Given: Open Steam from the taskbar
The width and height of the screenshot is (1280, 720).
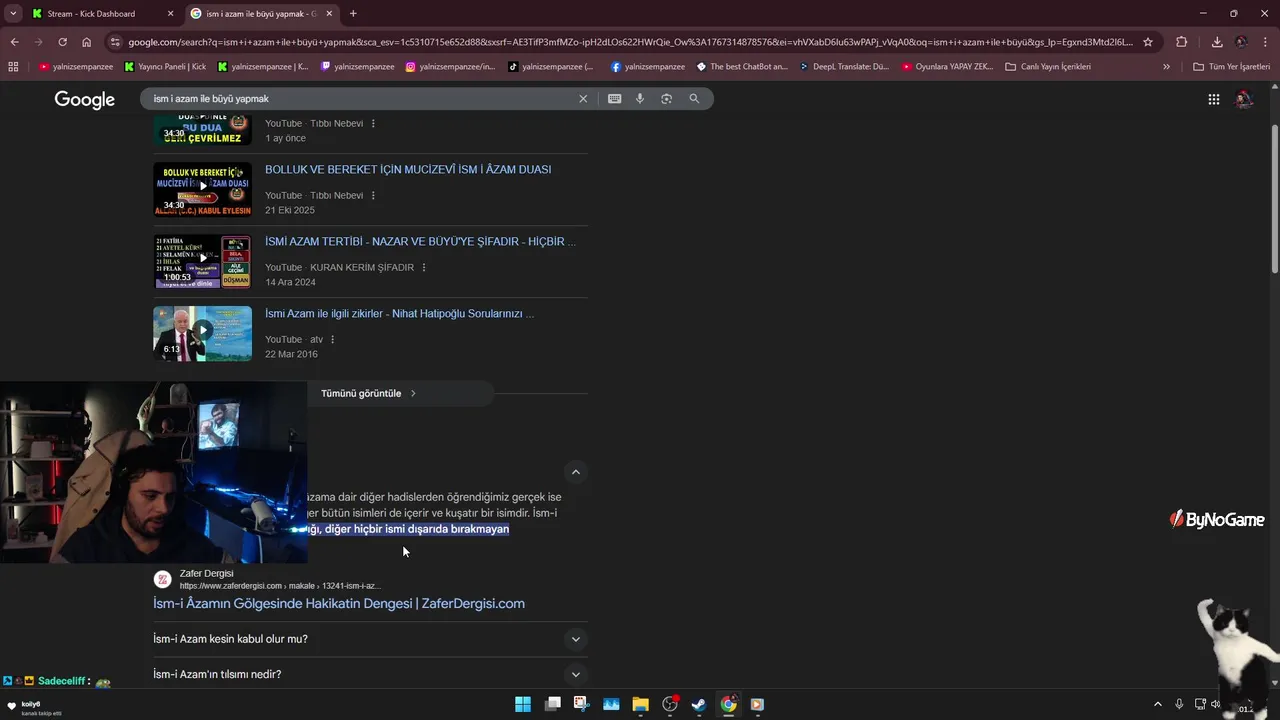Looking at the screenshot, I should click(x=699, y=704).
